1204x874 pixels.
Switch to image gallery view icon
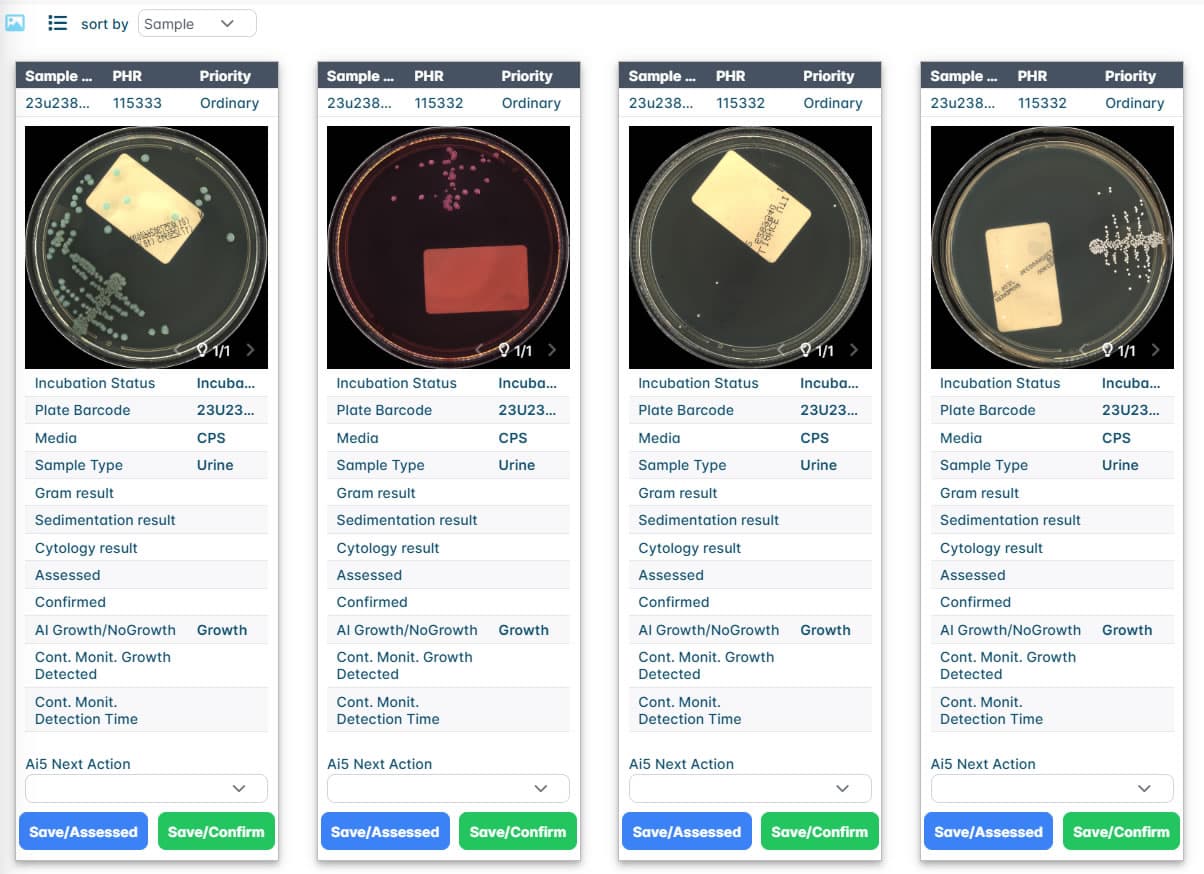[x=15, y=23]
